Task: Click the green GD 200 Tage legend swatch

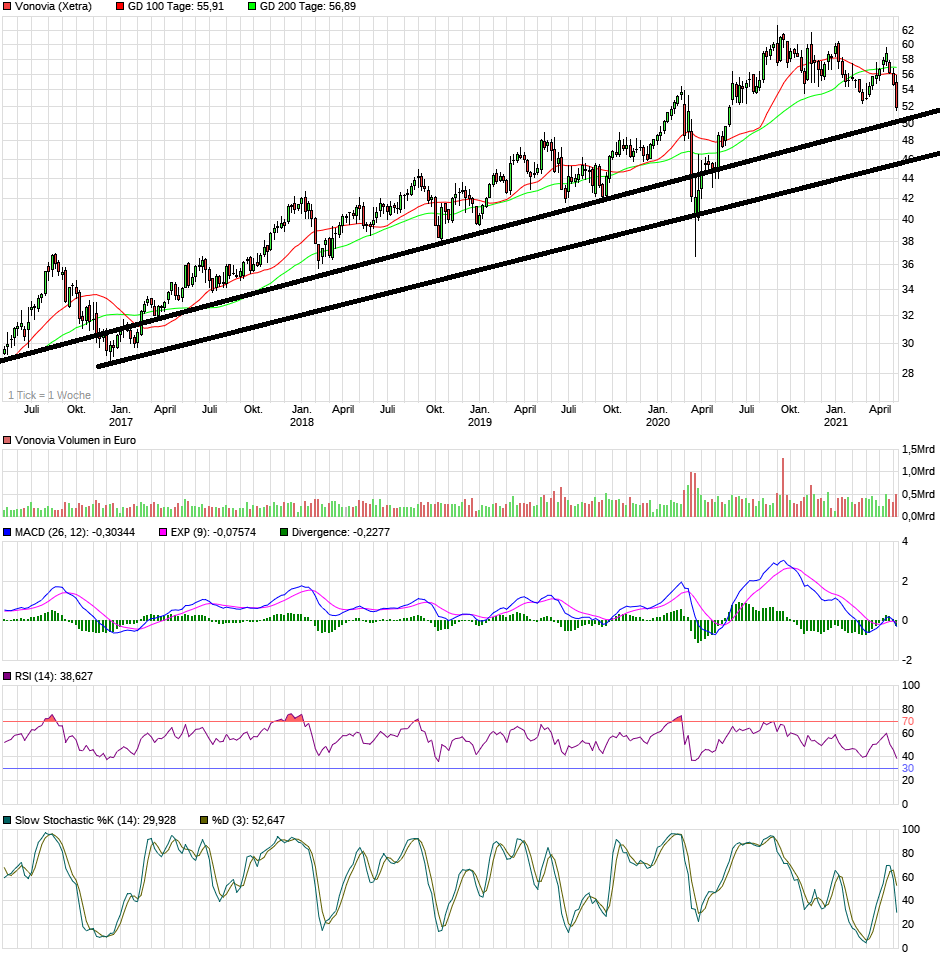Action: 252,7
